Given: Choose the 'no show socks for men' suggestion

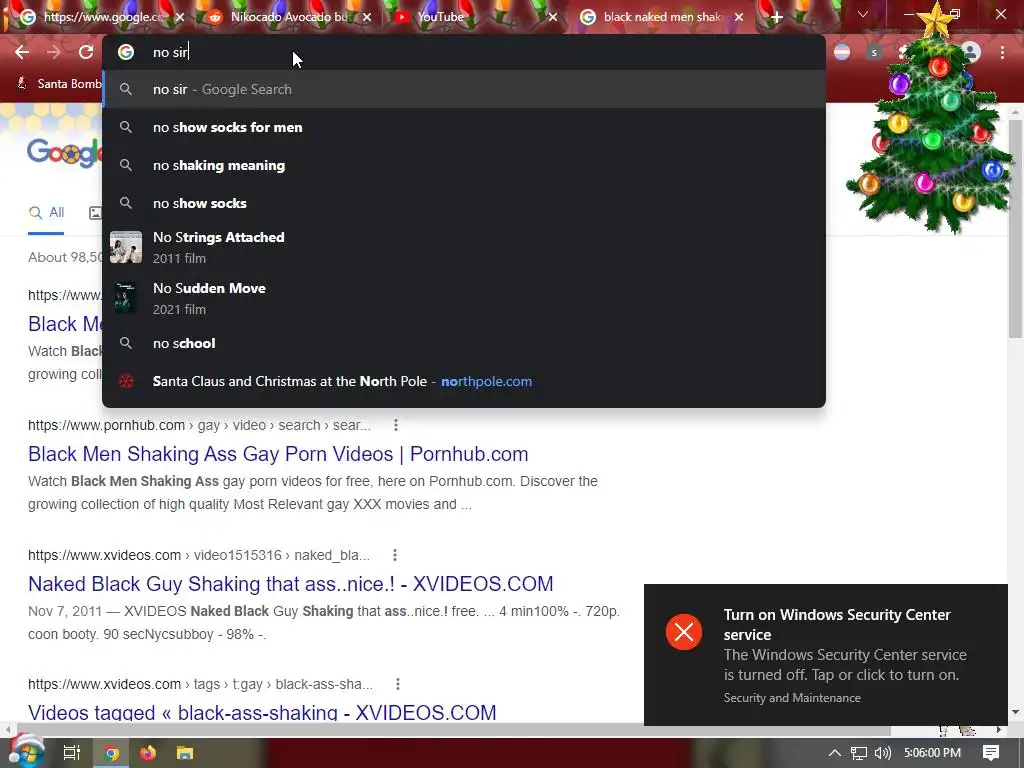Looking at the screenshot, I should pyautogui.click(x=464, y=127).
